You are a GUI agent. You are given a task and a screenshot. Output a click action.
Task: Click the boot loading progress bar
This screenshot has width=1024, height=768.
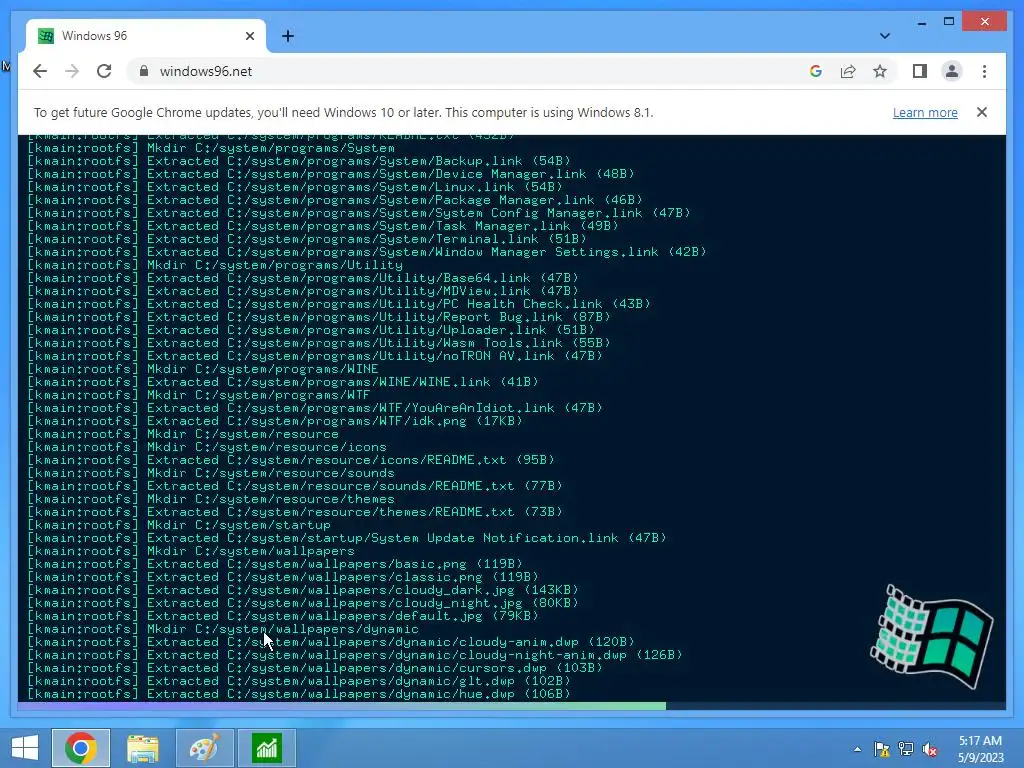(x=511, y=706)
